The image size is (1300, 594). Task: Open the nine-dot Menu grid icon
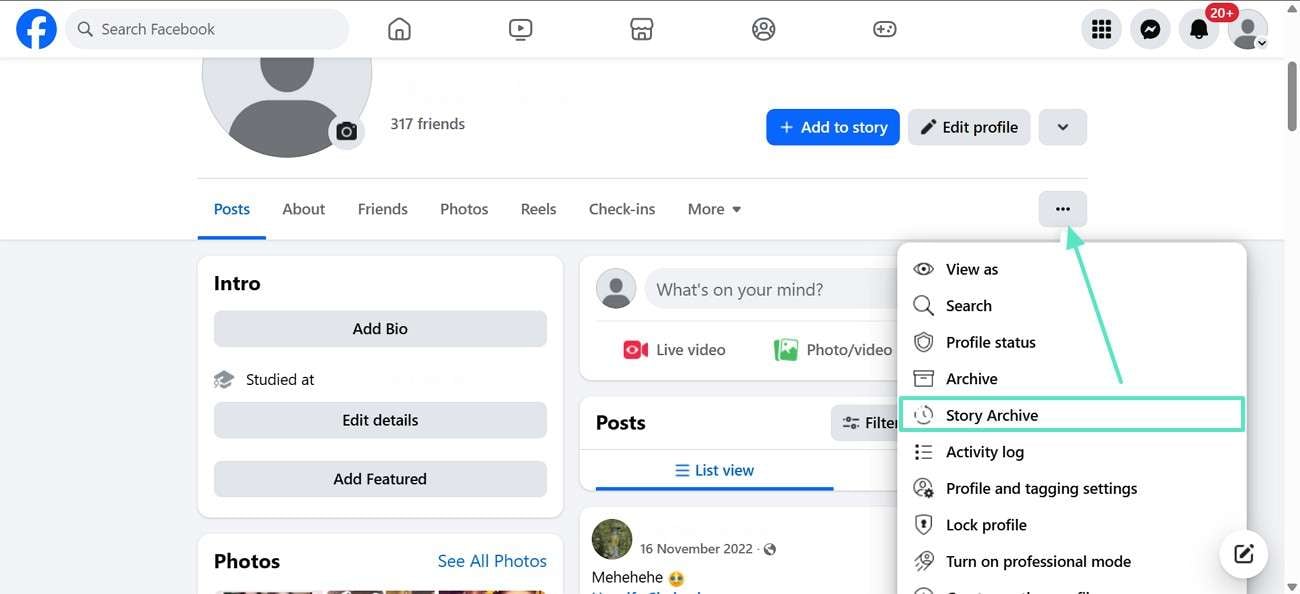[x=1101, y=30]
